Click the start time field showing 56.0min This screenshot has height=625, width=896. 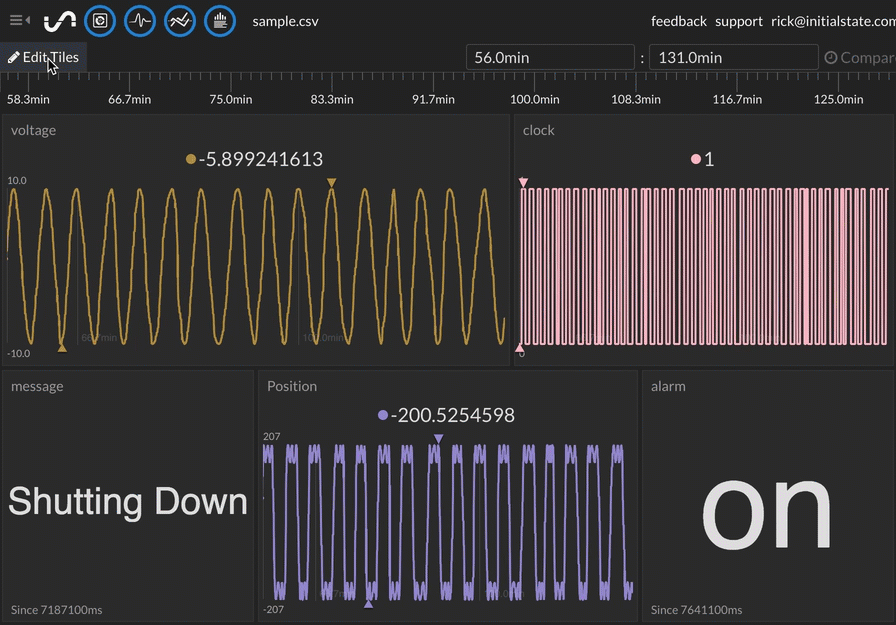click(550, 58)
